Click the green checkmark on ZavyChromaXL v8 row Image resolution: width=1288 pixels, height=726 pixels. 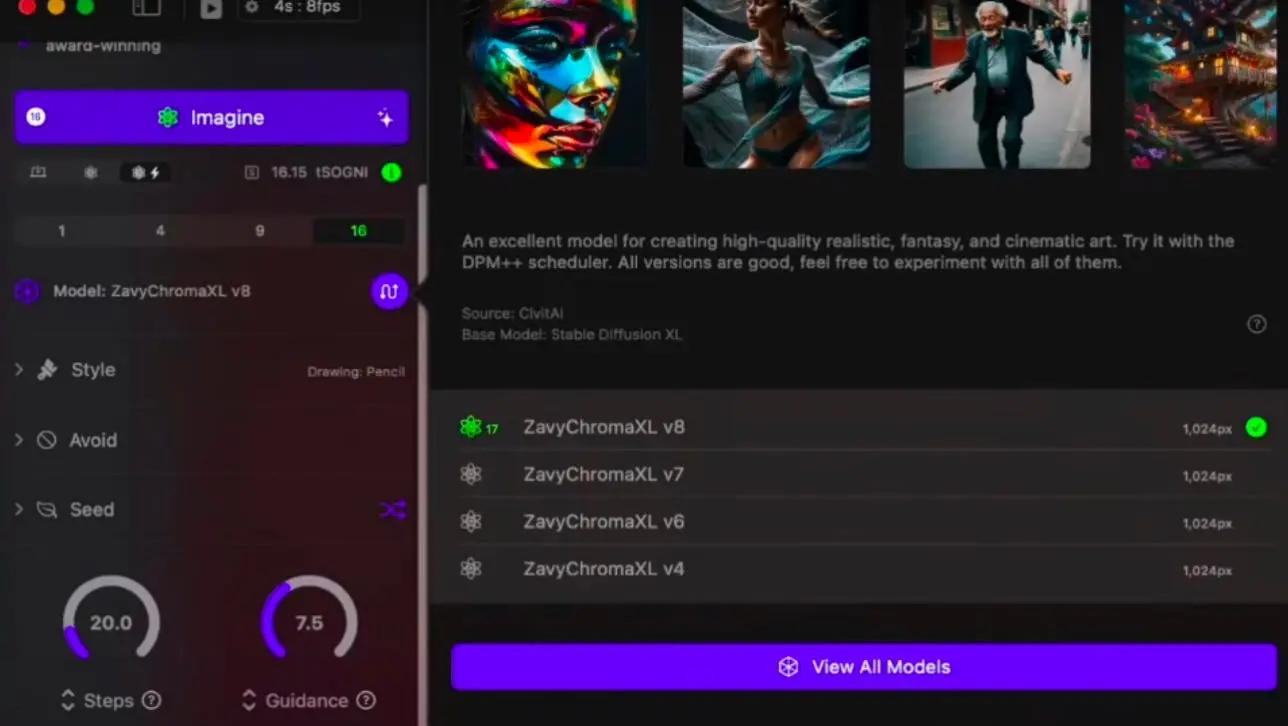click(1256, 428)
